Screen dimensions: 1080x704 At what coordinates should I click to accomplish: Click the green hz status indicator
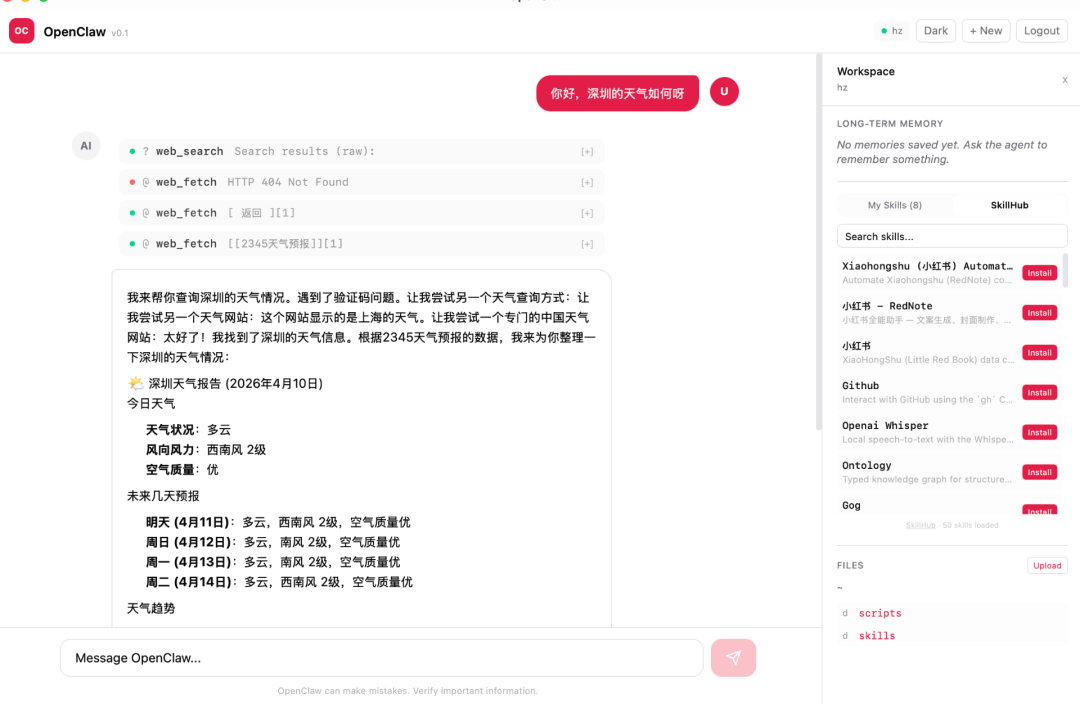[x=884, y=31]
